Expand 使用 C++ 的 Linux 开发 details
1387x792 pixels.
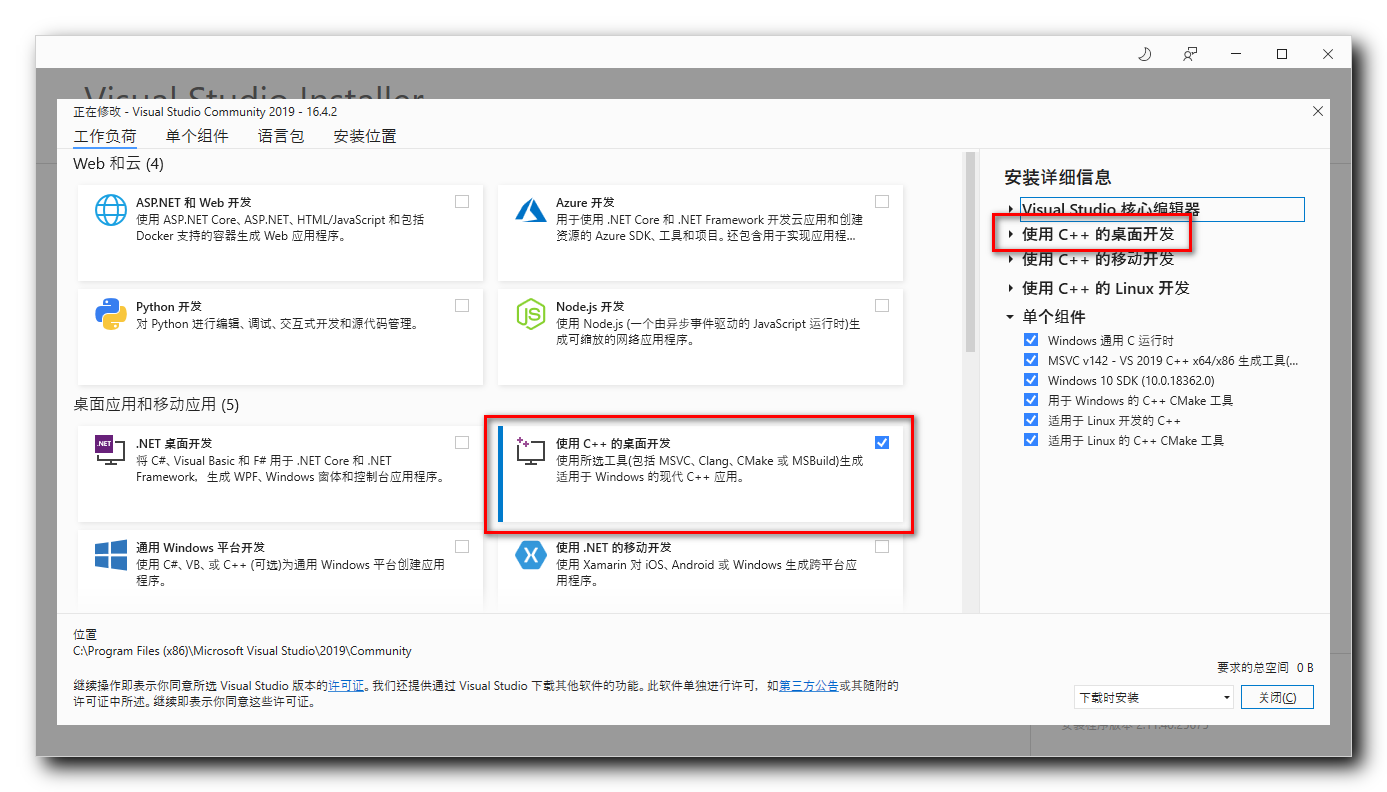pos(1011,288)
